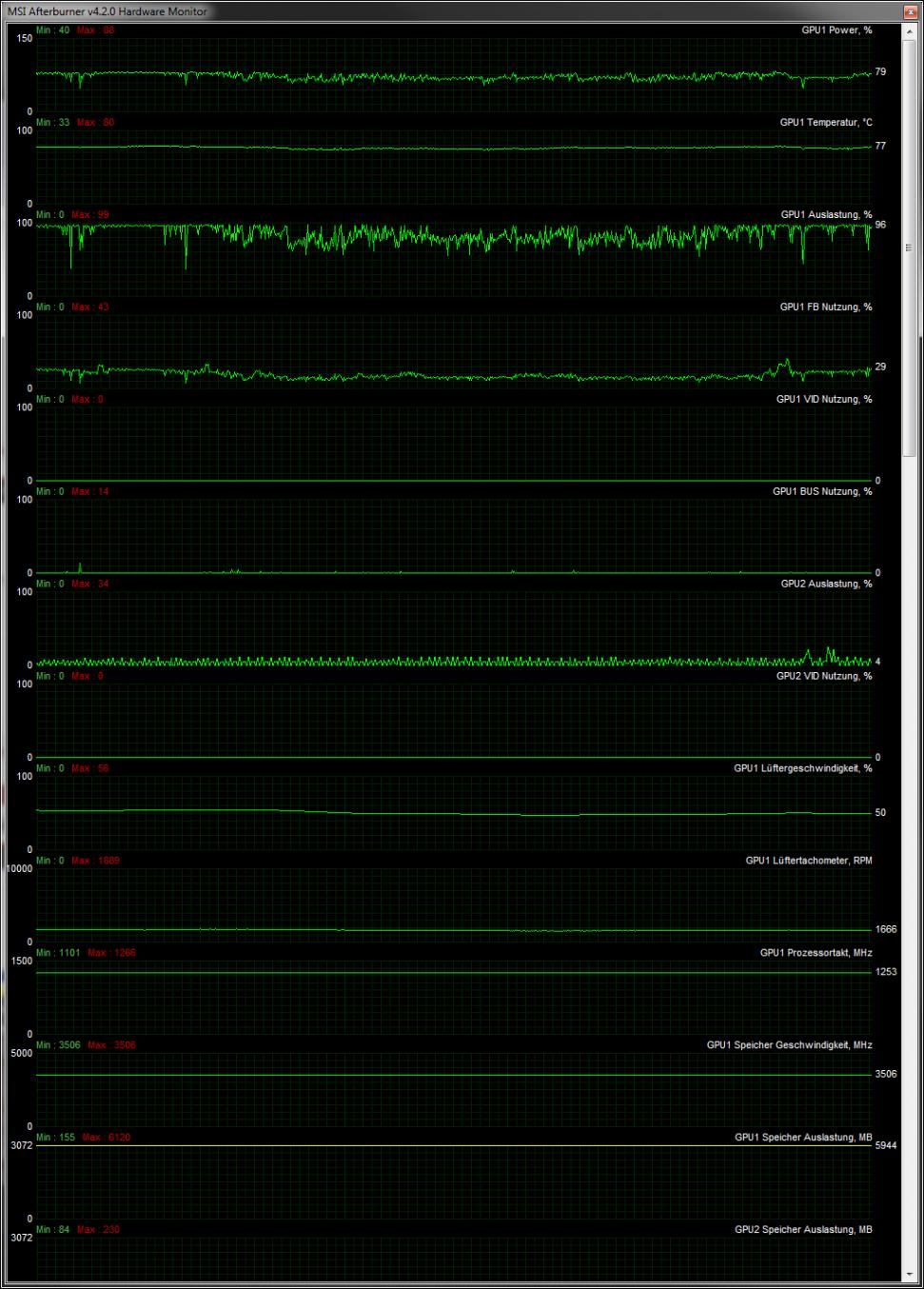
Task: Click 'Max : 1889' on the Lüftertachometer graph
Action: coord(95,862)
